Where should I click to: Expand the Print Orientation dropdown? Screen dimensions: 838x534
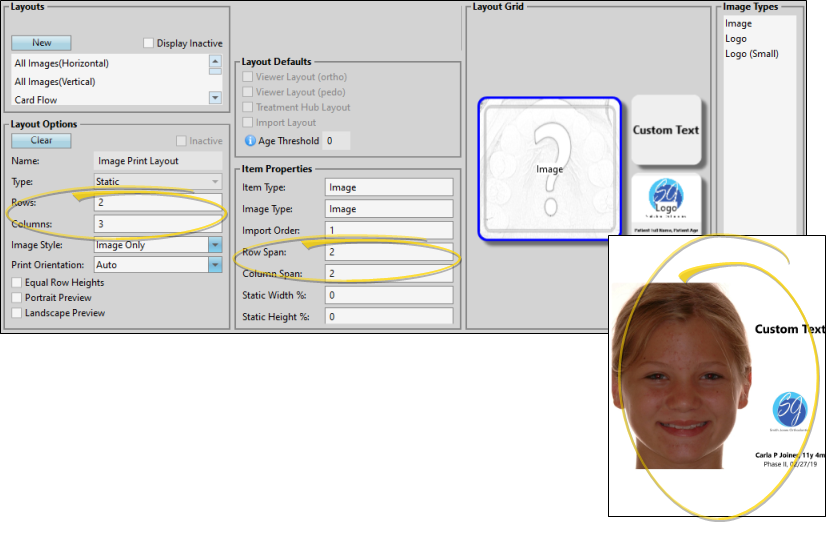pos(215,265)
